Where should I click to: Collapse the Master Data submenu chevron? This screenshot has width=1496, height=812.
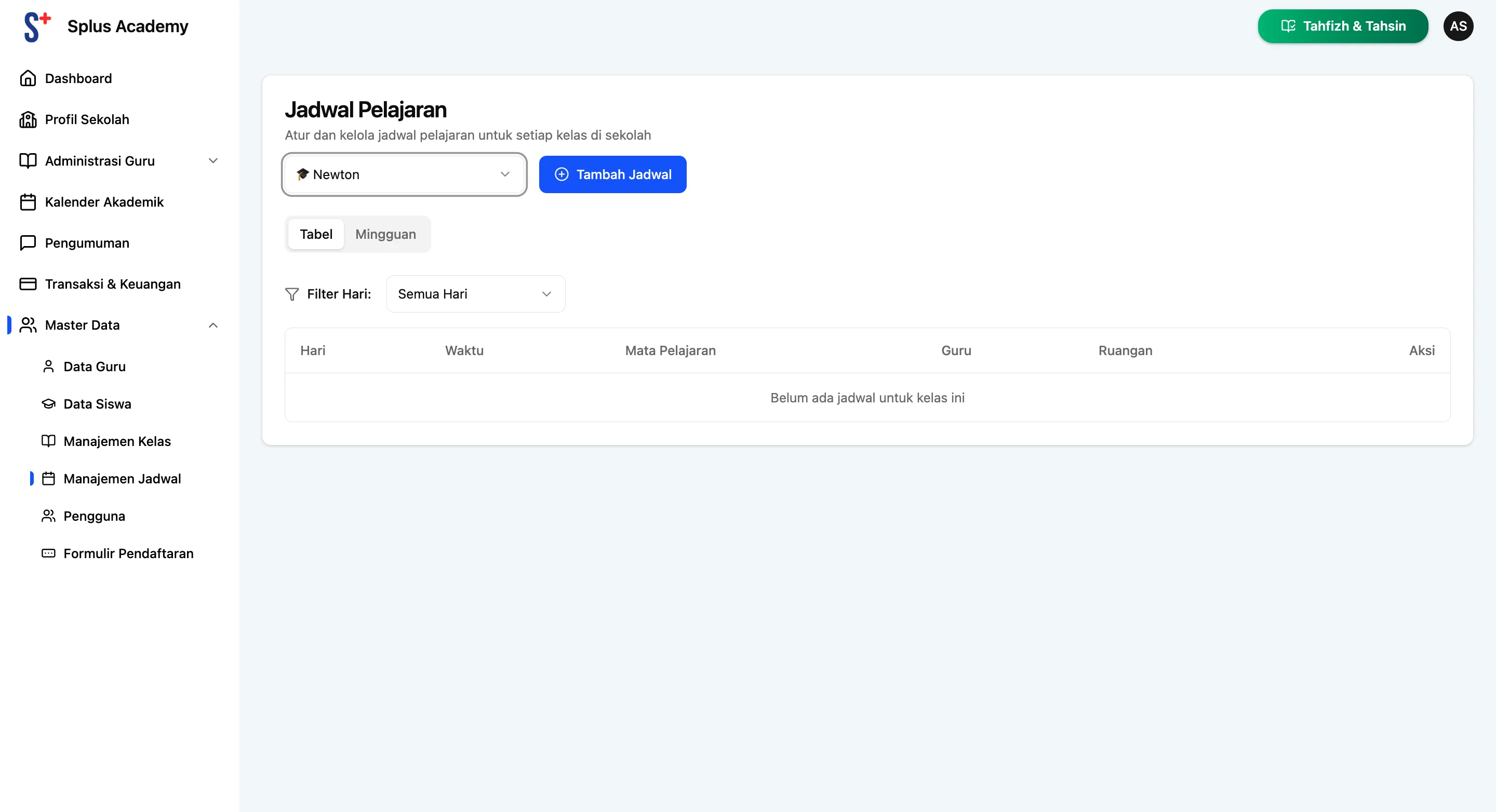tap(213, 325)
